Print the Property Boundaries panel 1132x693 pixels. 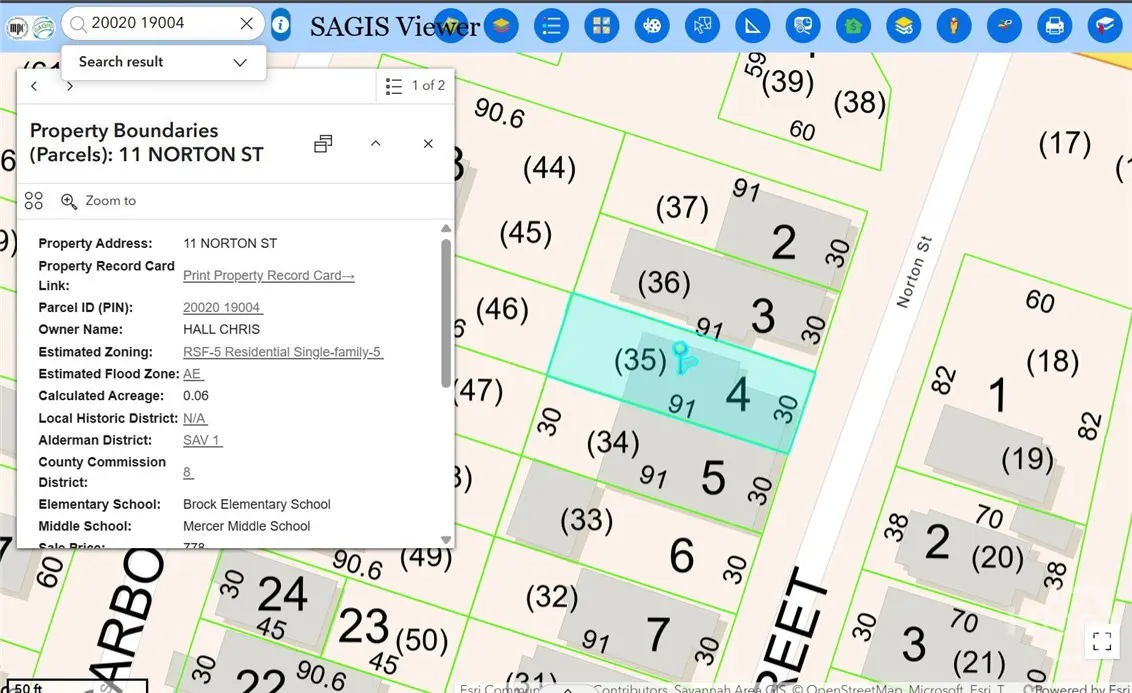[322, 143]
